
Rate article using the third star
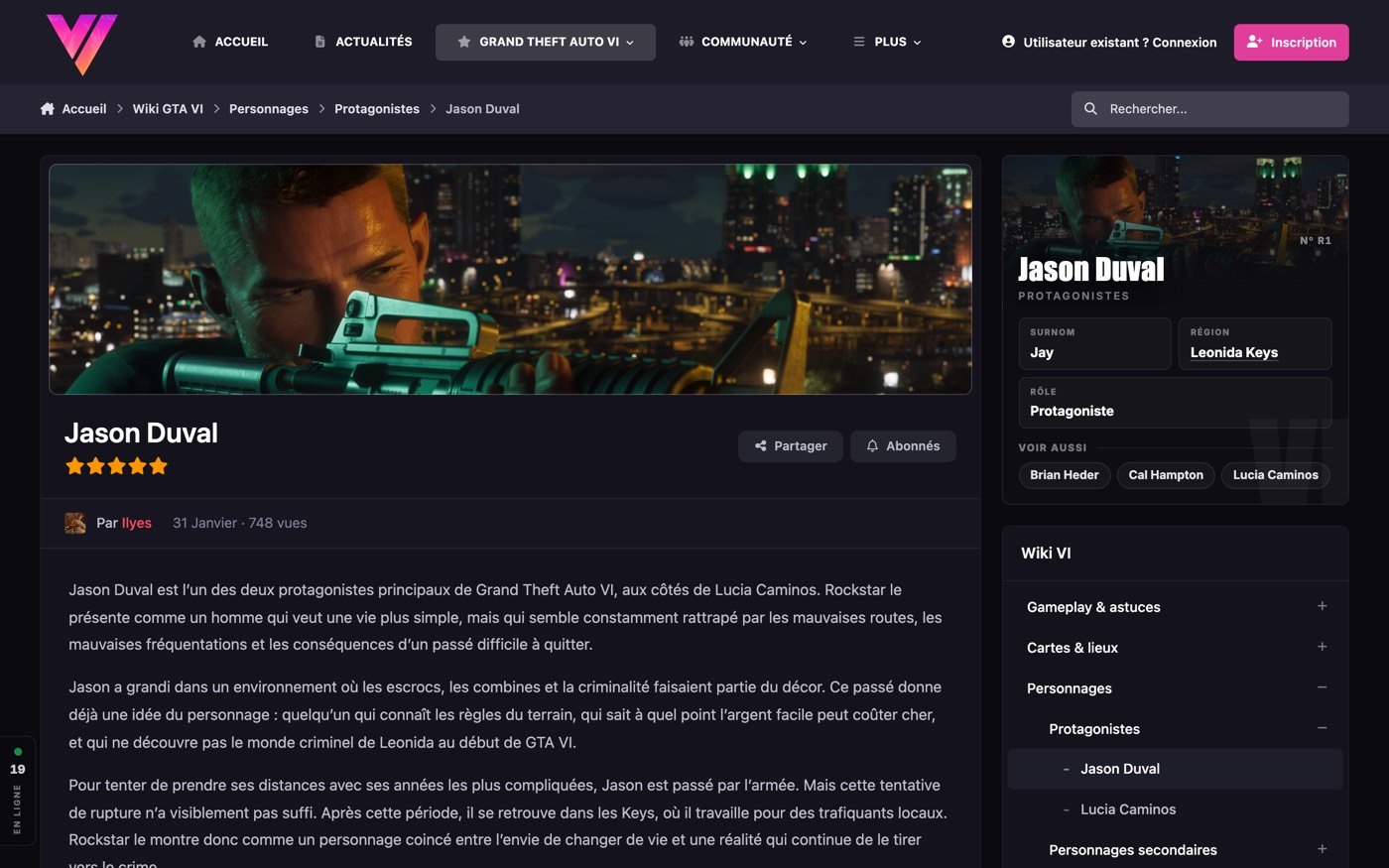tap(117, 466)
